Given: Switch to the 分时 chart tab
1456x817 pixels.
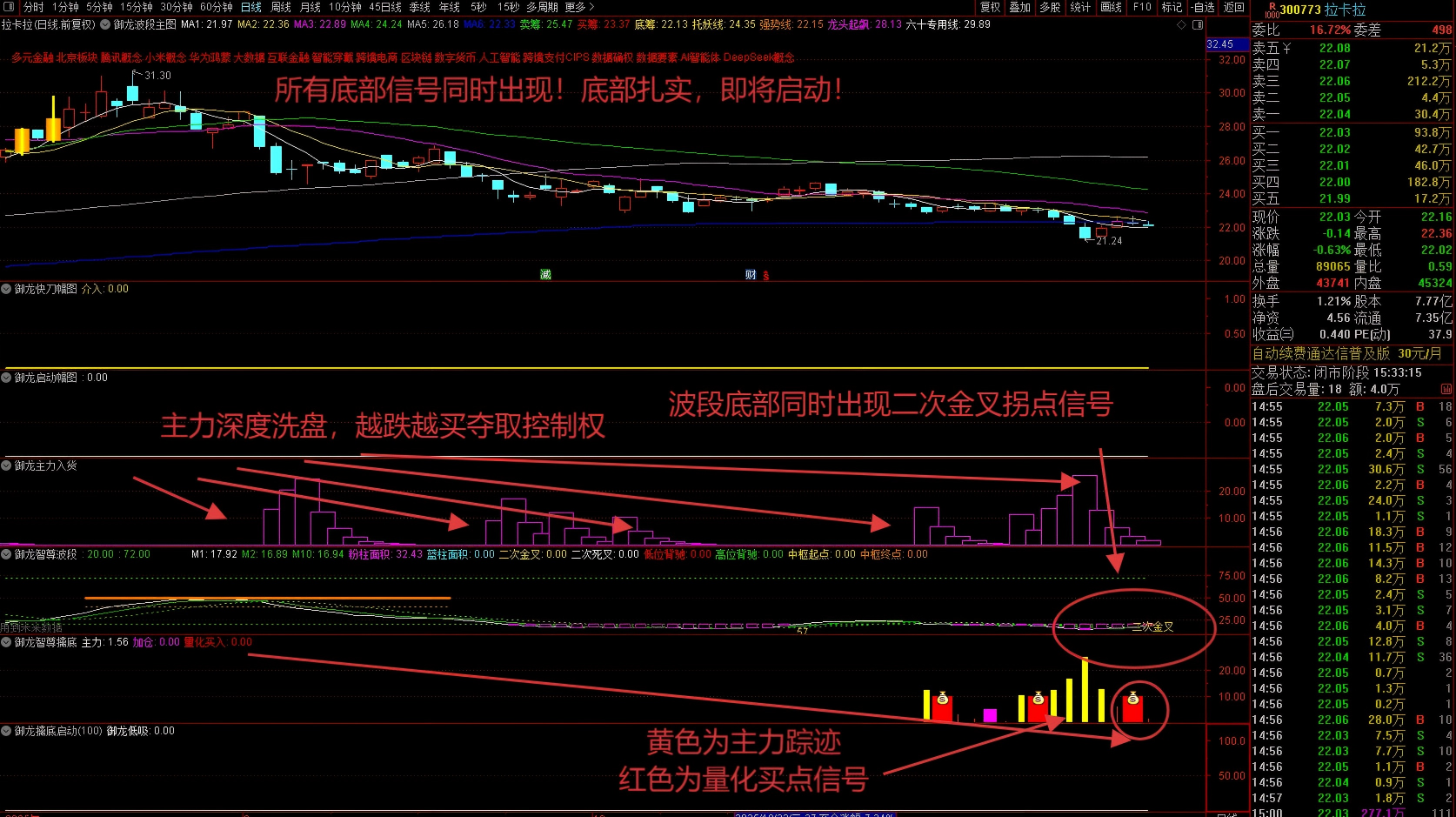Looking at the screenshot, I should tap(34, 7).
